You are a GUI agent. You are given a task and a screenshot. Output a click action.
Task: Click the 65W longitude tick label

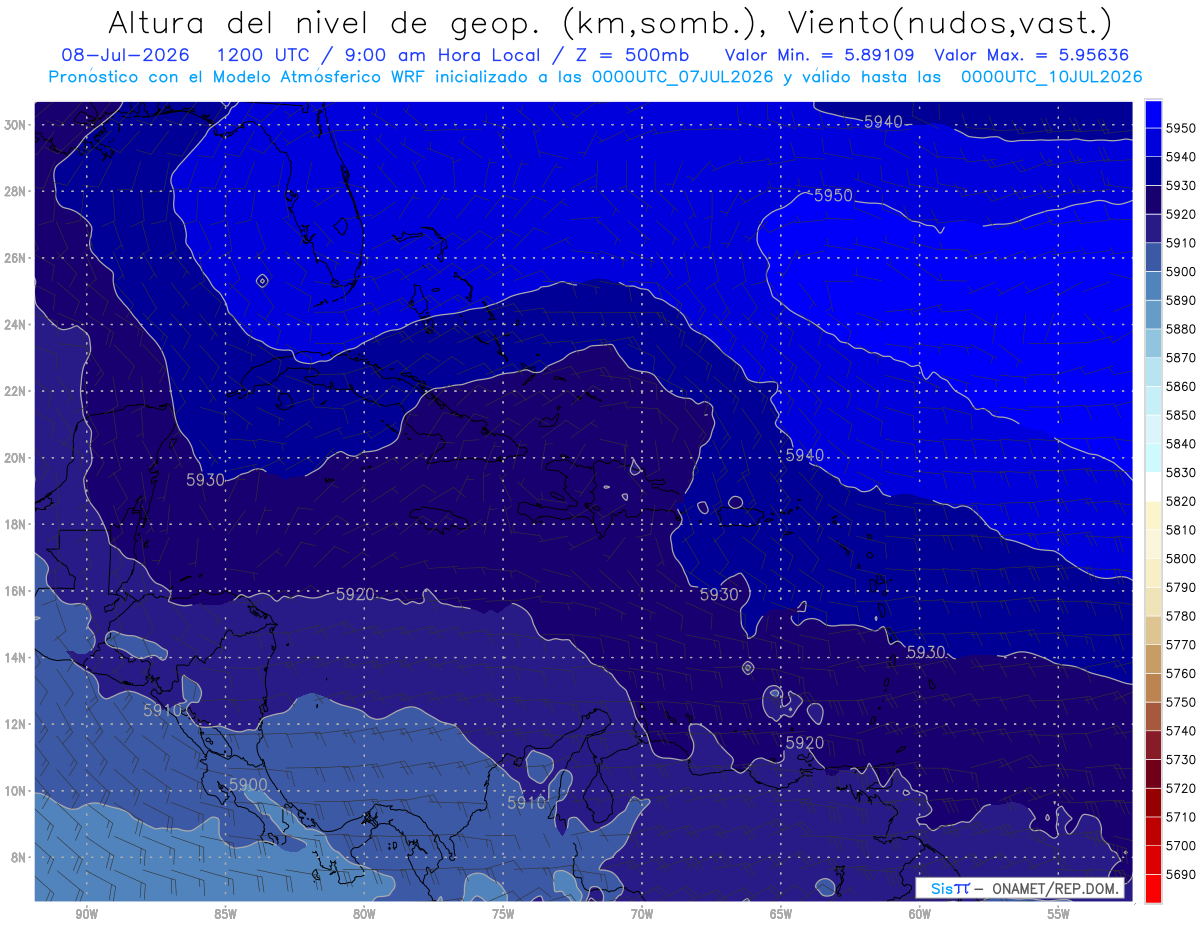coord(781,914)
